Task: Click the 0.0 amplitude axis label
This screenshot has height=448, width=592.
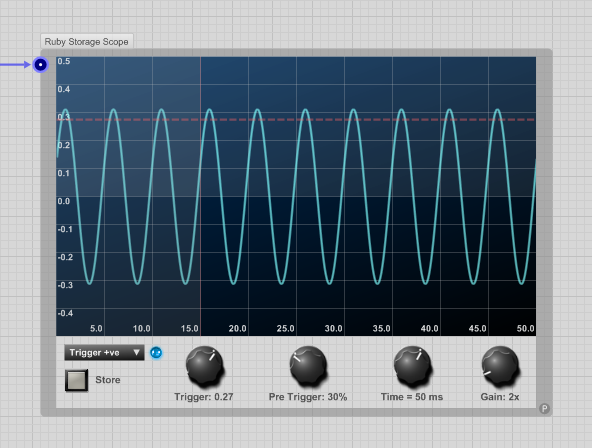Action: pyautogui.click(x=64, y=201)
